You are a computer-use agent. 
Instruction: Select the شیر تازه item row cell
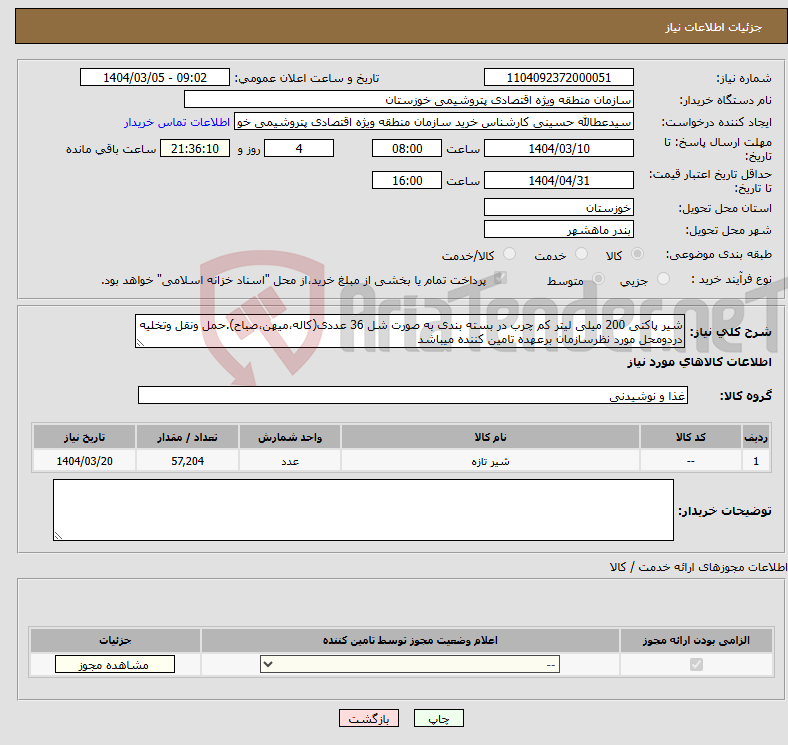point(490,462)
